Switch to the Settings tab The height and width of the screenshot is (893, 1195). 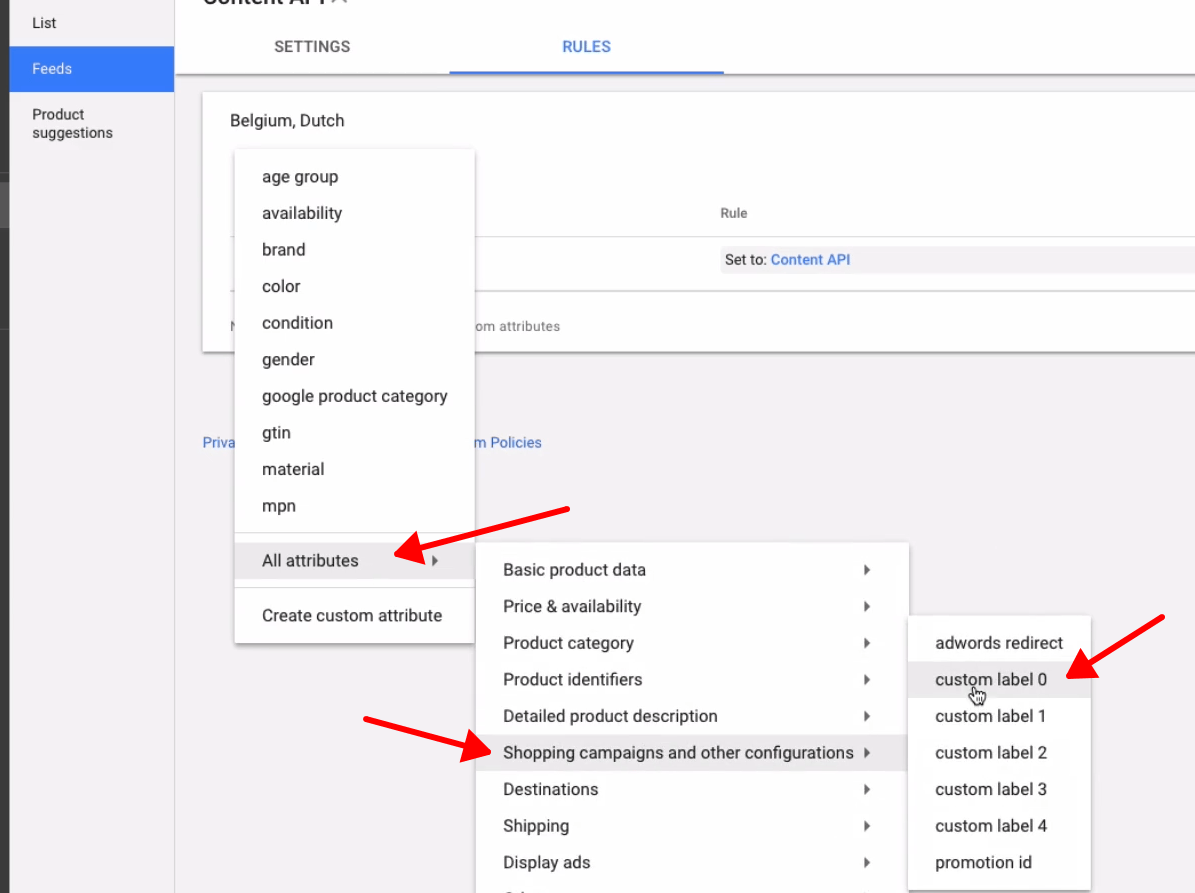tap(312, 47)
